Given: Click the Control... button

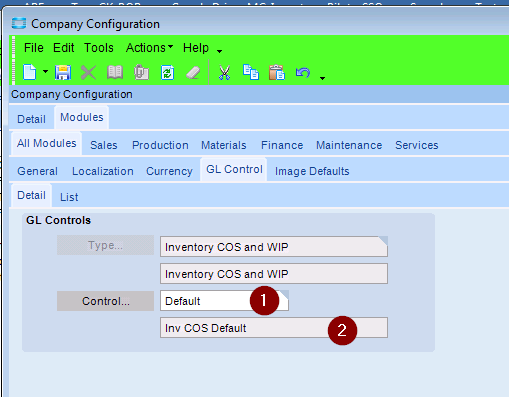Looking at the screenshot, I should tap(105, 301).
